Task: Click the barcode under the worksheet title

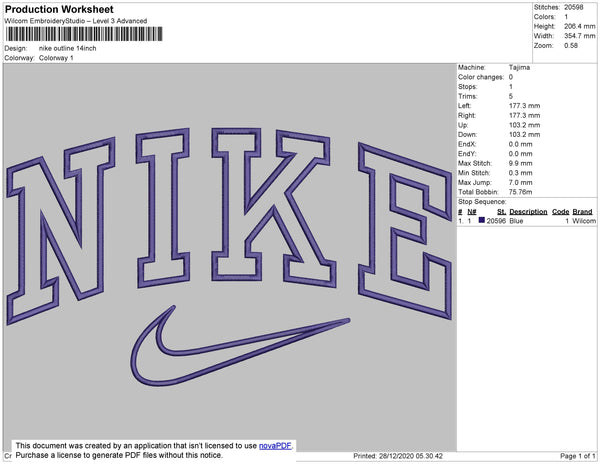Action: (x=84, y=34)
